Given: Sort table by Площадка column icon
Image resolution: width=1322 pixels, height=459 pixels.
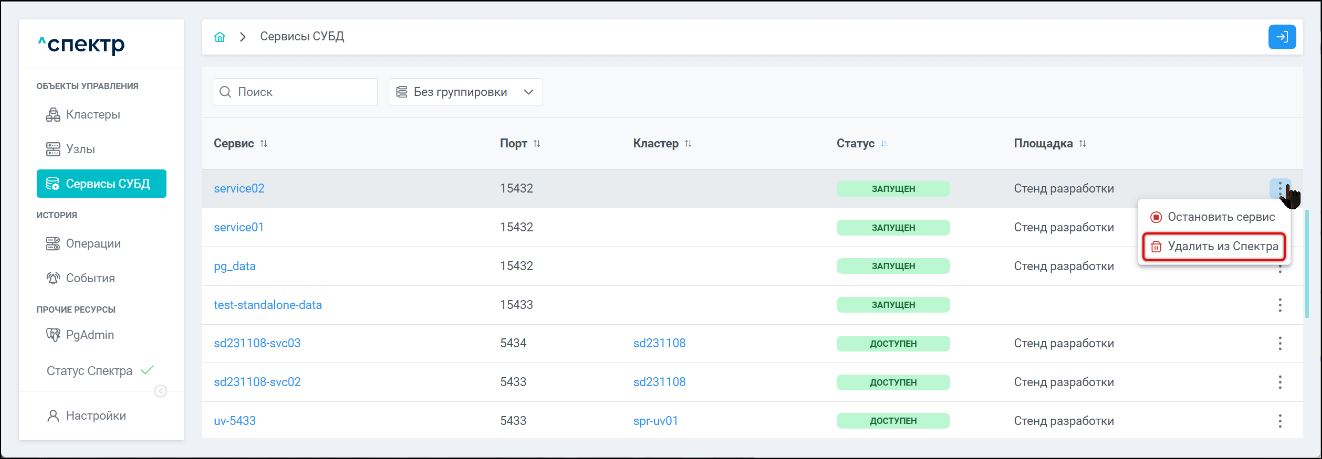Looking at the screenshot, I should 1082,144.
